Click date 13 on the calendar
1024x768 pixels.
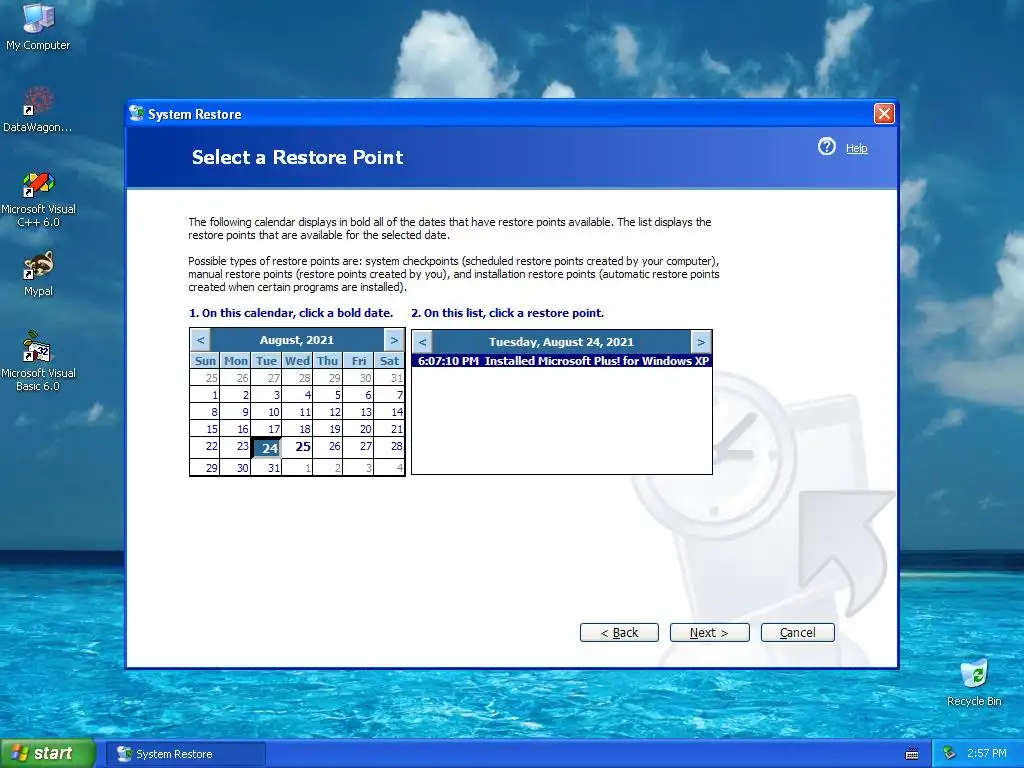coord(359,411)
